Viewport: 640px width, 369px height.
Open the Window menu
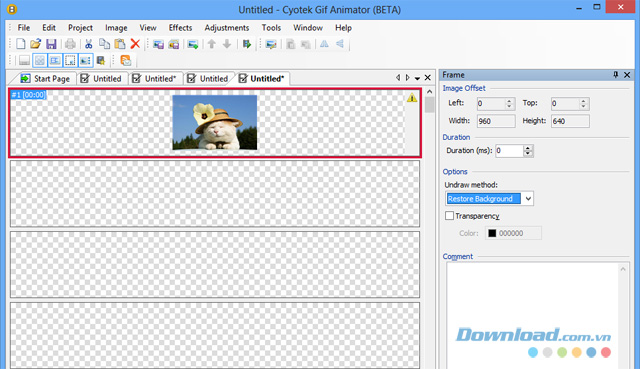point(308,28)
